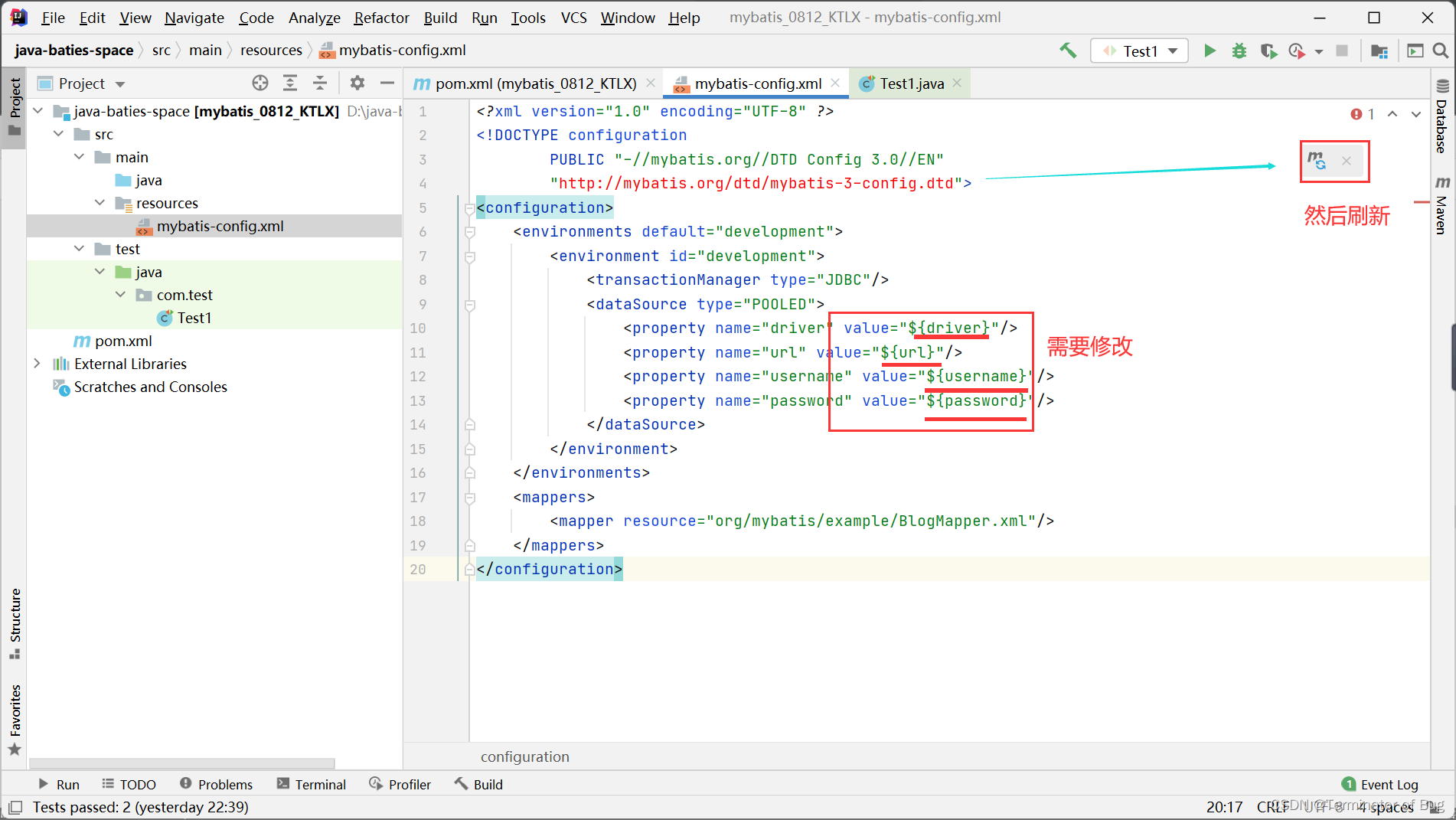
Task: Click the Stop process square icon
Action: click(1341, 51)
